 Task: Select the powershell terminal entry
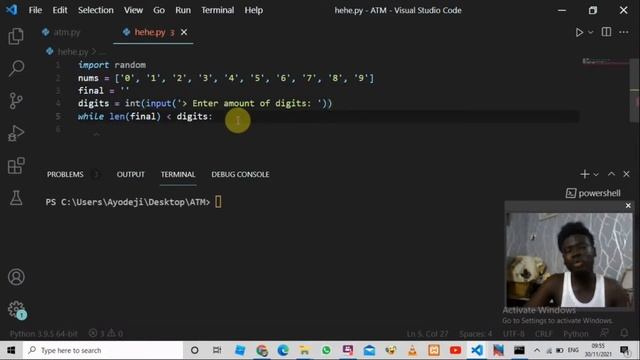click(593, 193)
